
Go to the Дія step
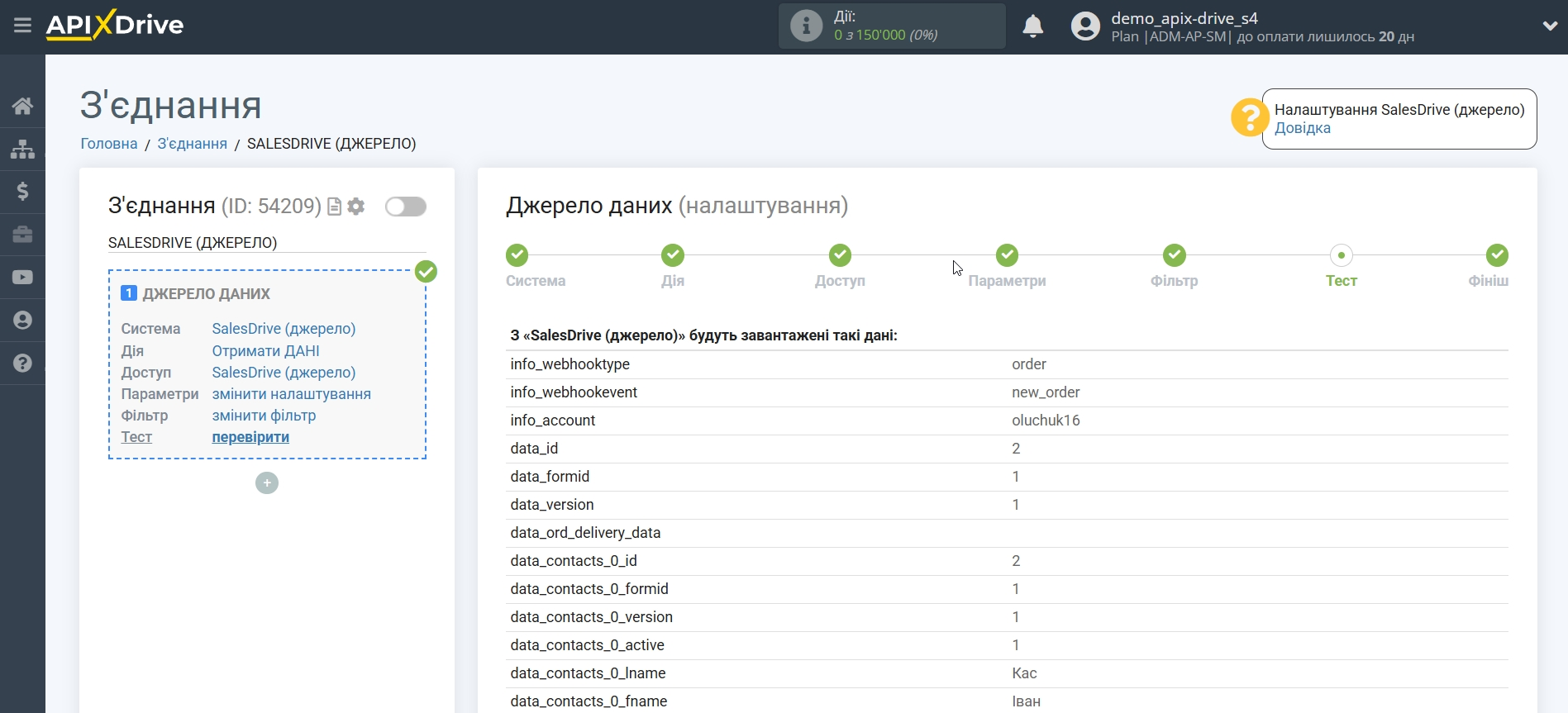point(673,255)
